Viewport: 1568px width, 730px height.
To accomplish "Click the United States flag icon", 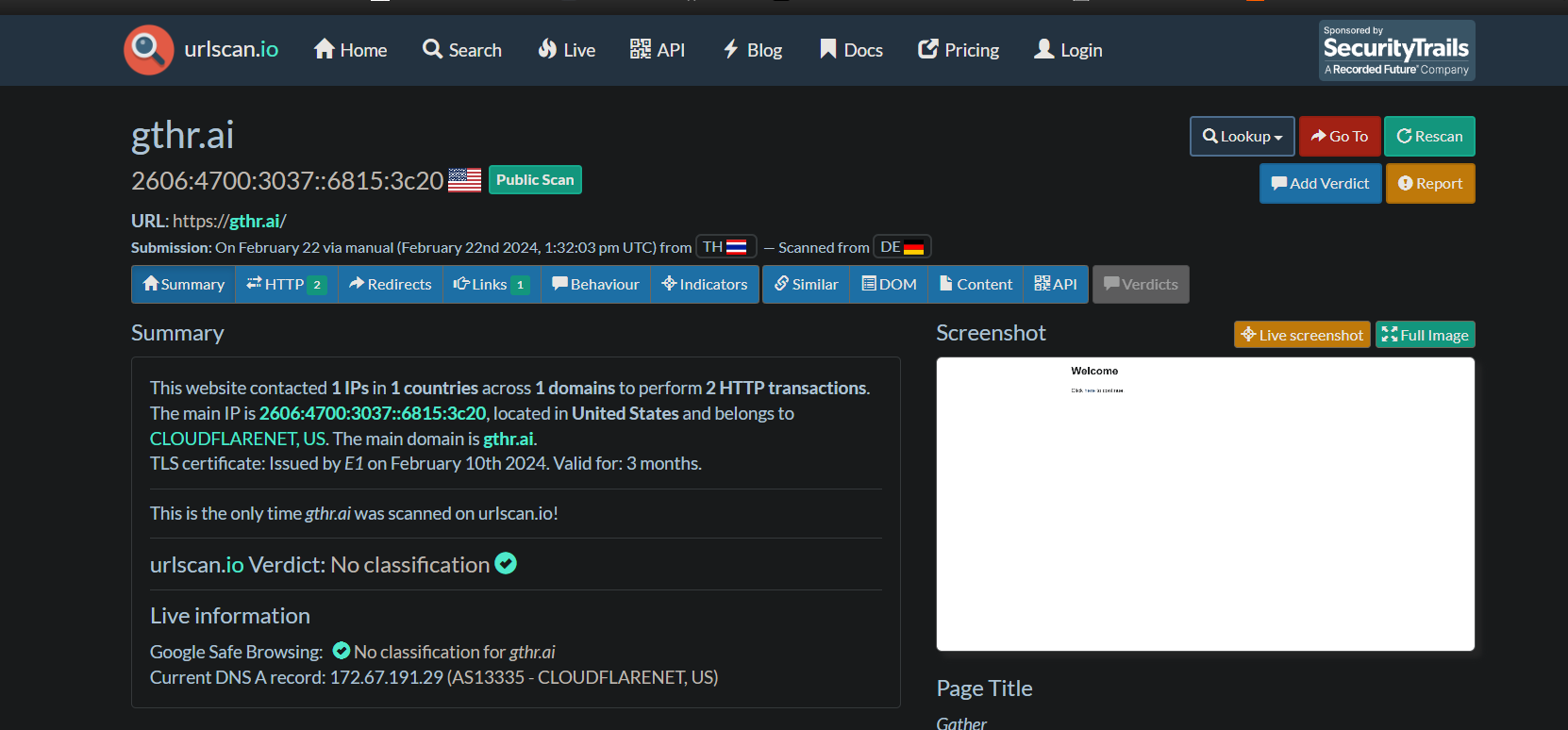I will [x=464, y=180].
